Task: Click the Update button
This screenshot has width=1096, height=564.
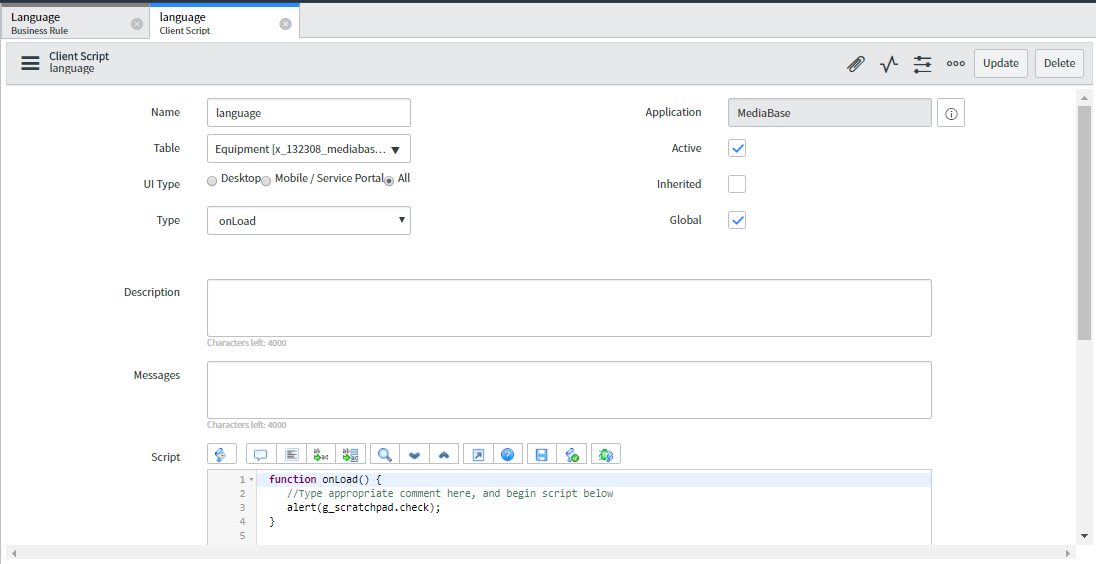Action: (x=1001, y=64)
